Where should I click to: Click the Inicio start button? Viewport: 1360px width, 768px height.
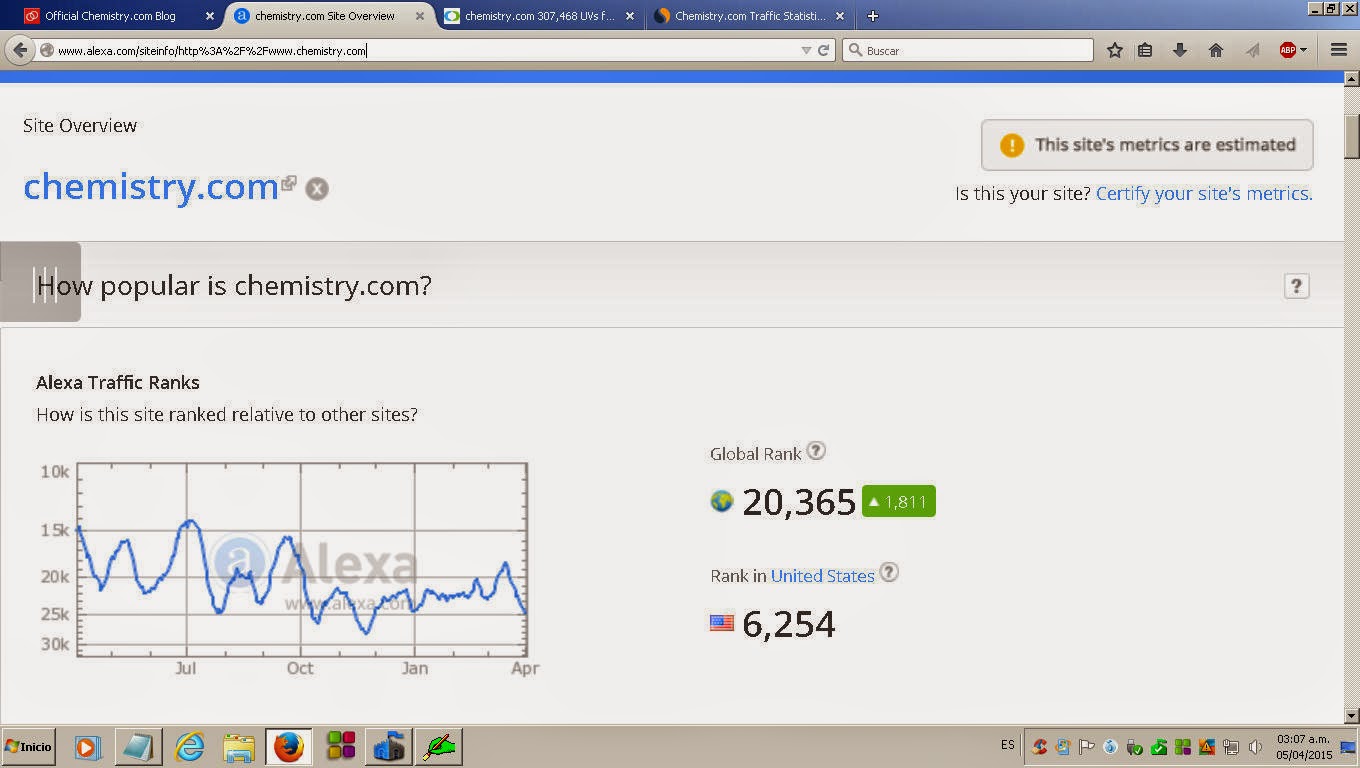point(29,747)
